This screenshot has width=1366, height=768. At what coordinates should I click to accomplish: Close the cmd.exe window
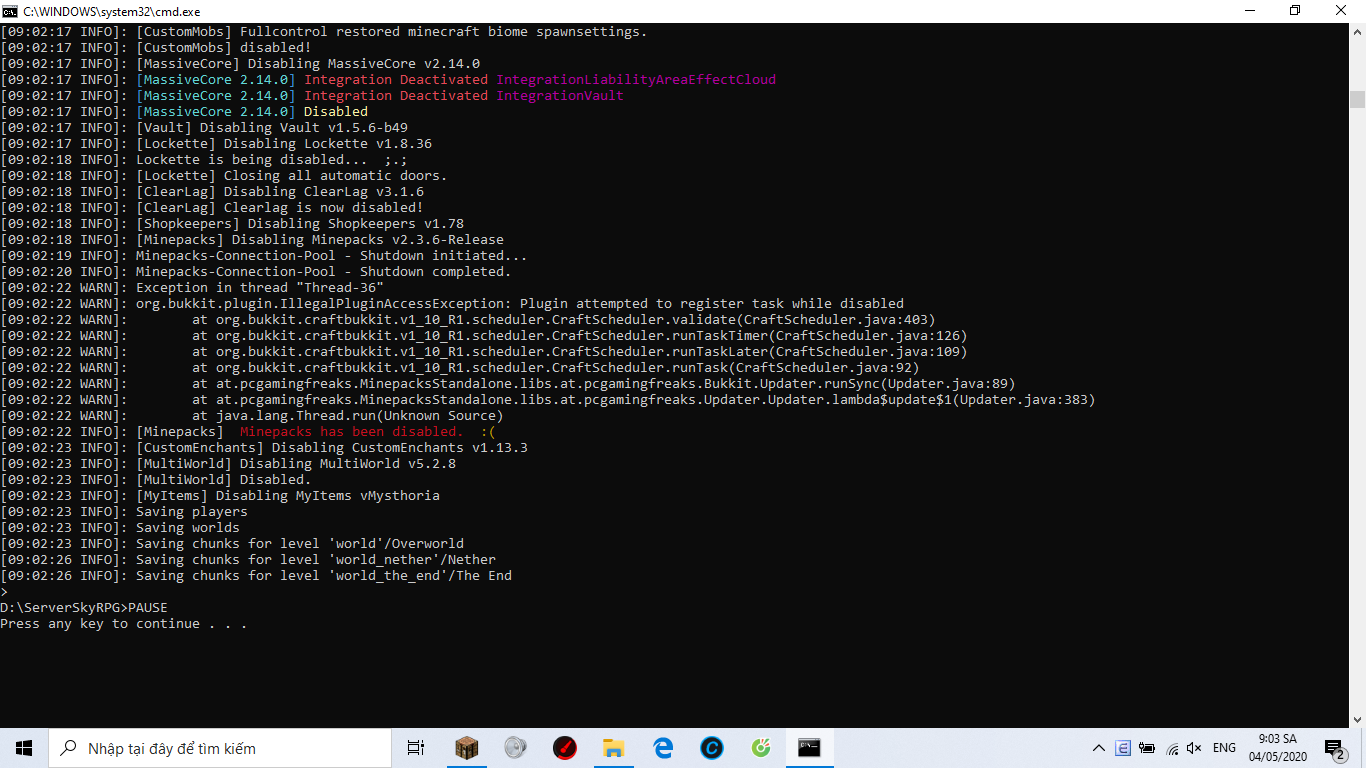[x=1342, y=11]
